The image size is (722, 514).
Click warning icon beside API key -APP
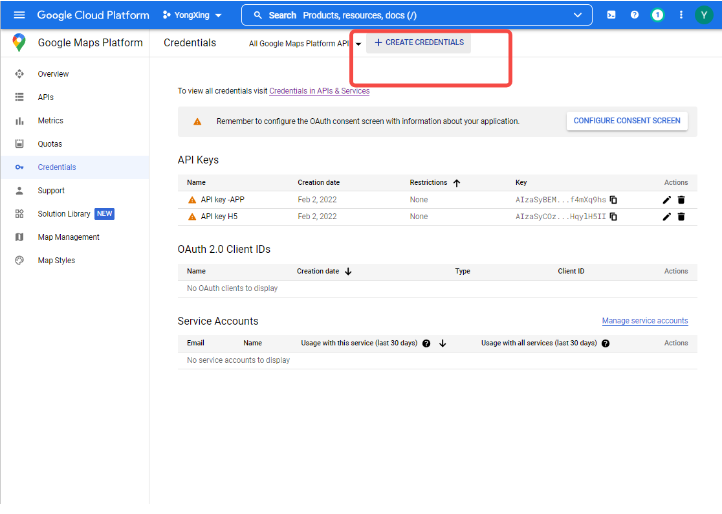192,200
